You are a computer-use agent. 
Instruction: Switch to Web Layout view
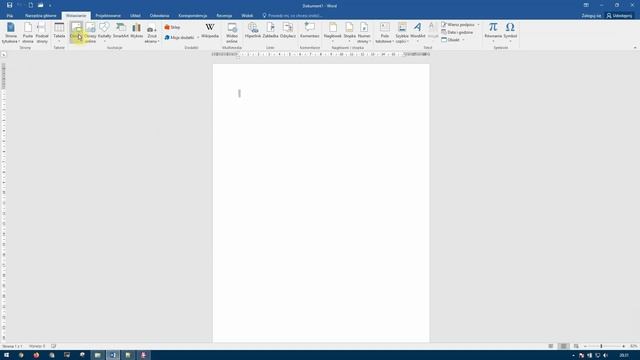[576, 346]
